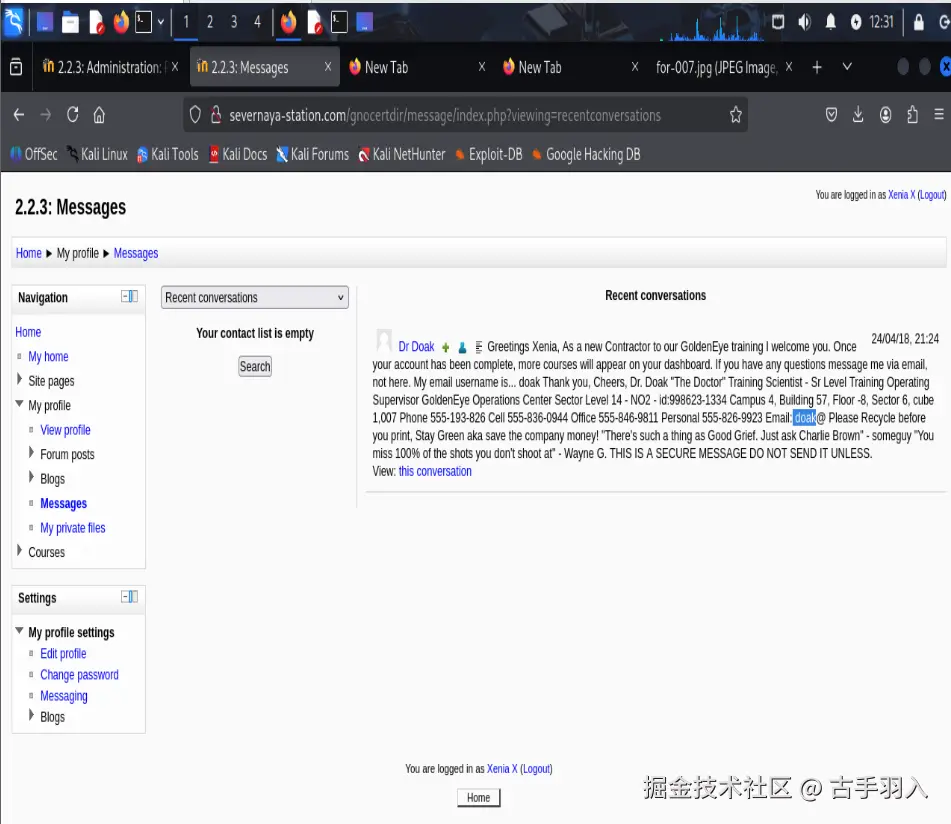Open the Recent conversations dropdown
This screenshot has height=824, width=951.
(254, 297)
